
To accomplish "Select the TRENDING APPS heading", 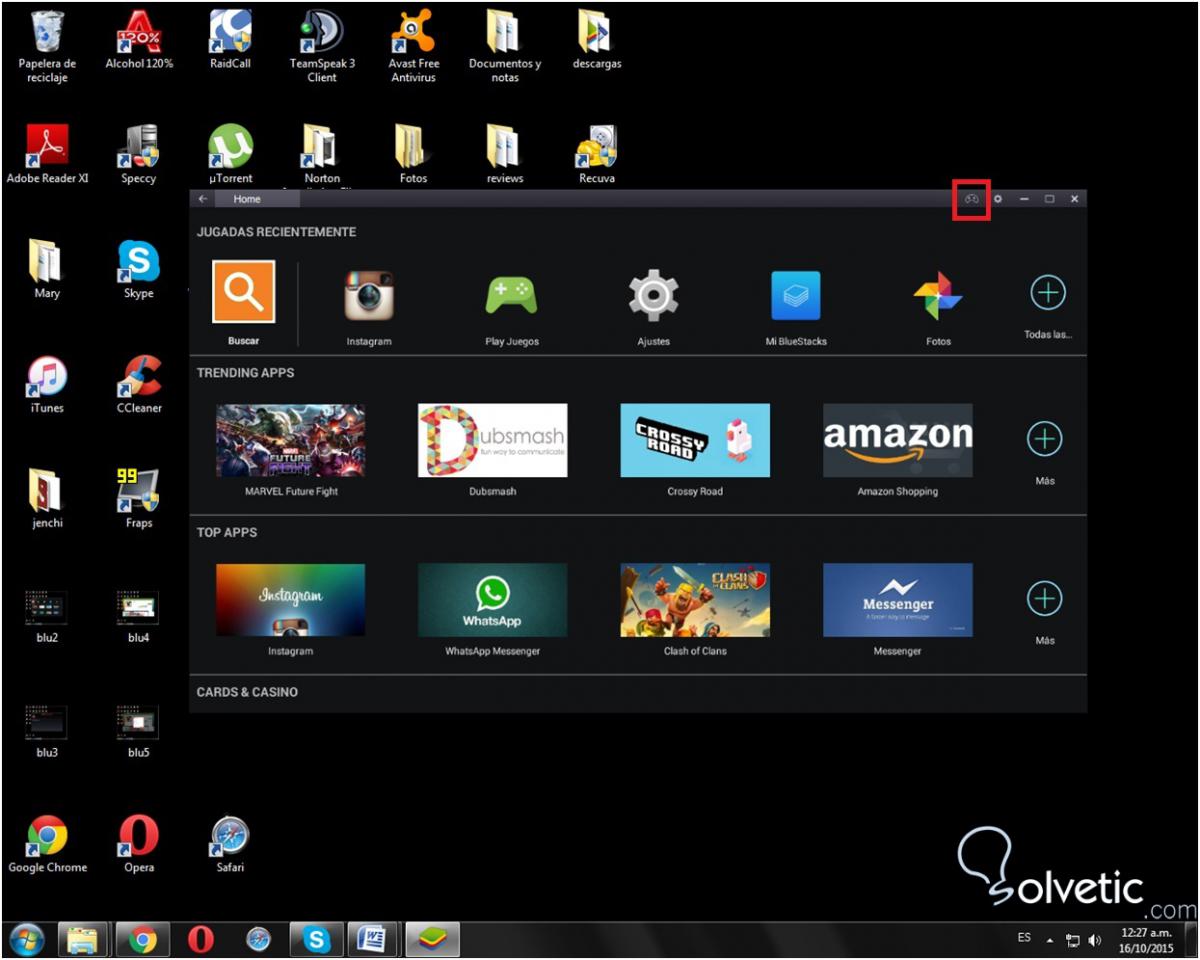I will (x=245, y=373).
